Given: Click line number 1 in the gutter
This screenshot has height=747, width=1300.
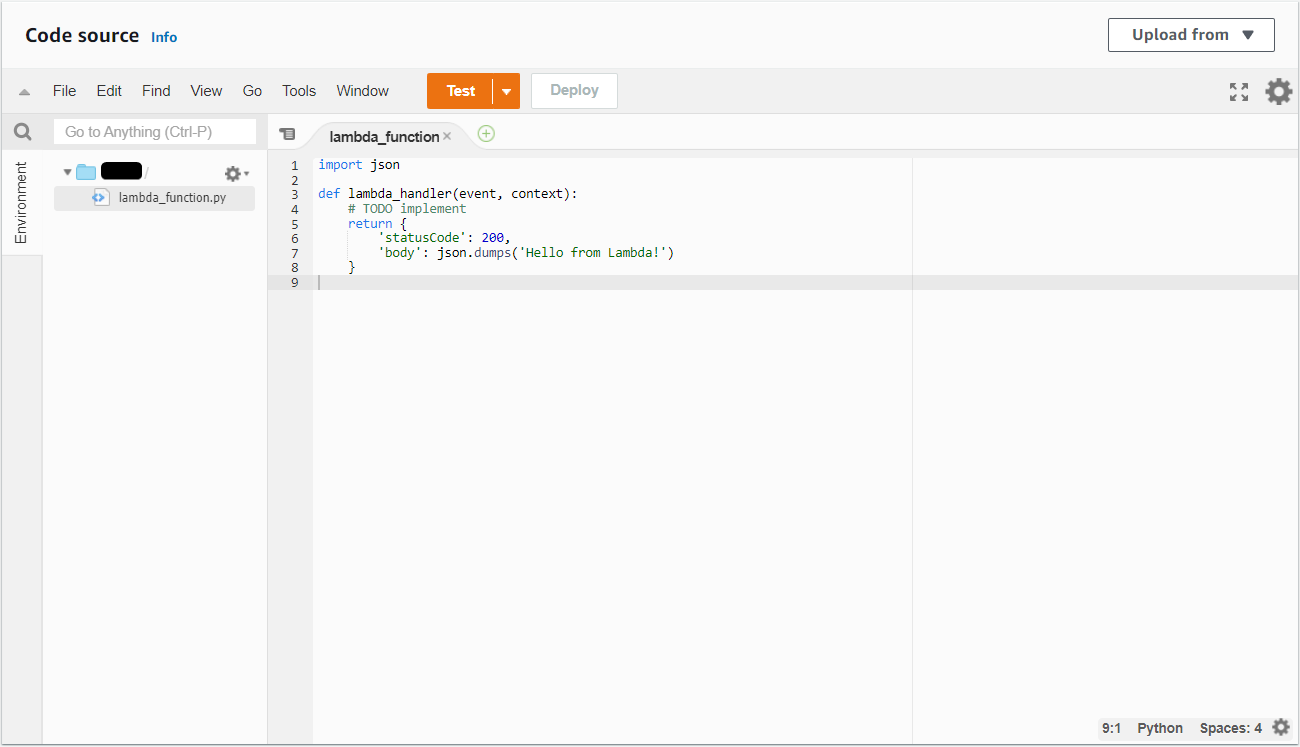Looking at the screenshot, I should [x=294, y=165].
